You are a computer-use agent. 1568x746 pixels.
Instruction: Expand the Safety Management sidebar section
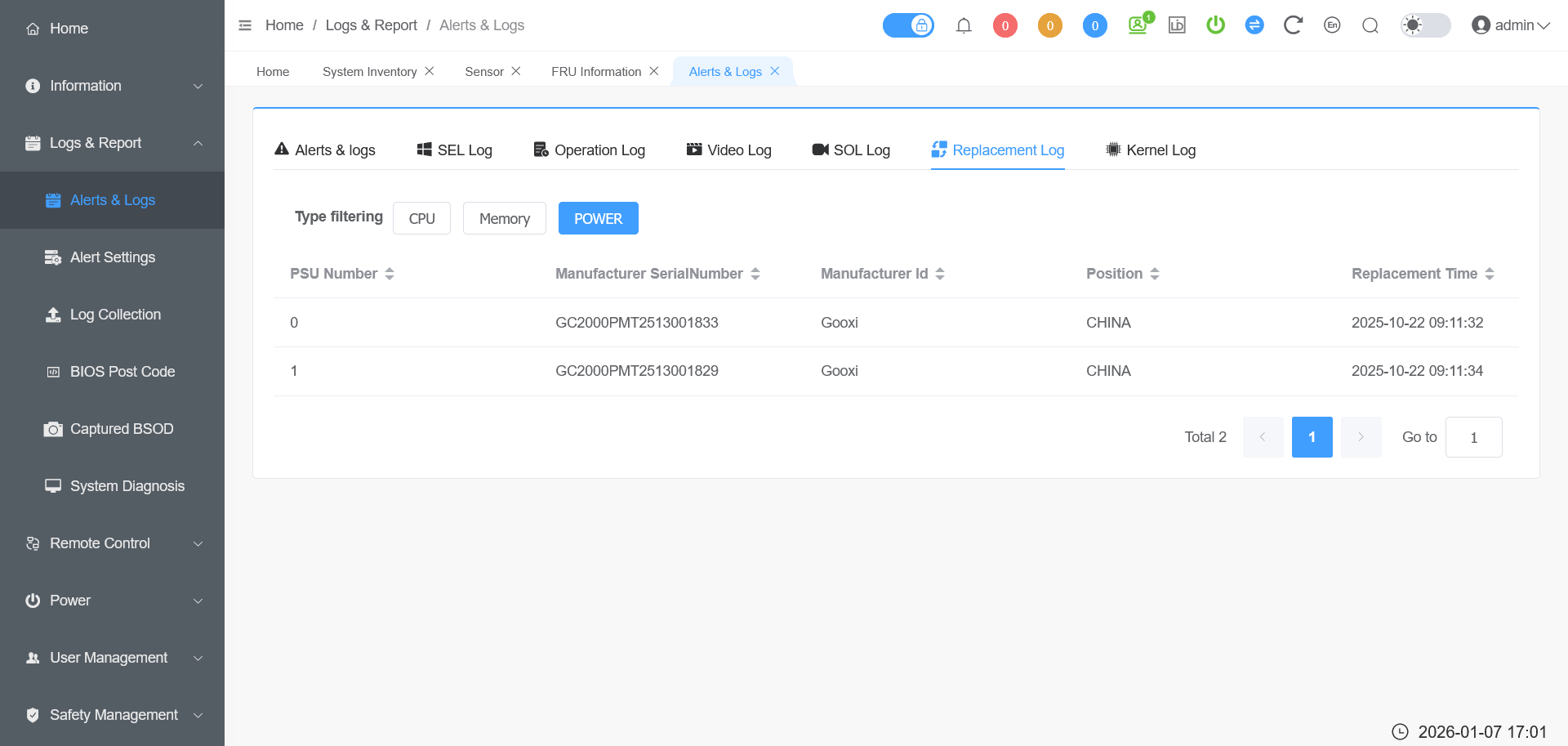pyautogui.click(x=112, y=715)
